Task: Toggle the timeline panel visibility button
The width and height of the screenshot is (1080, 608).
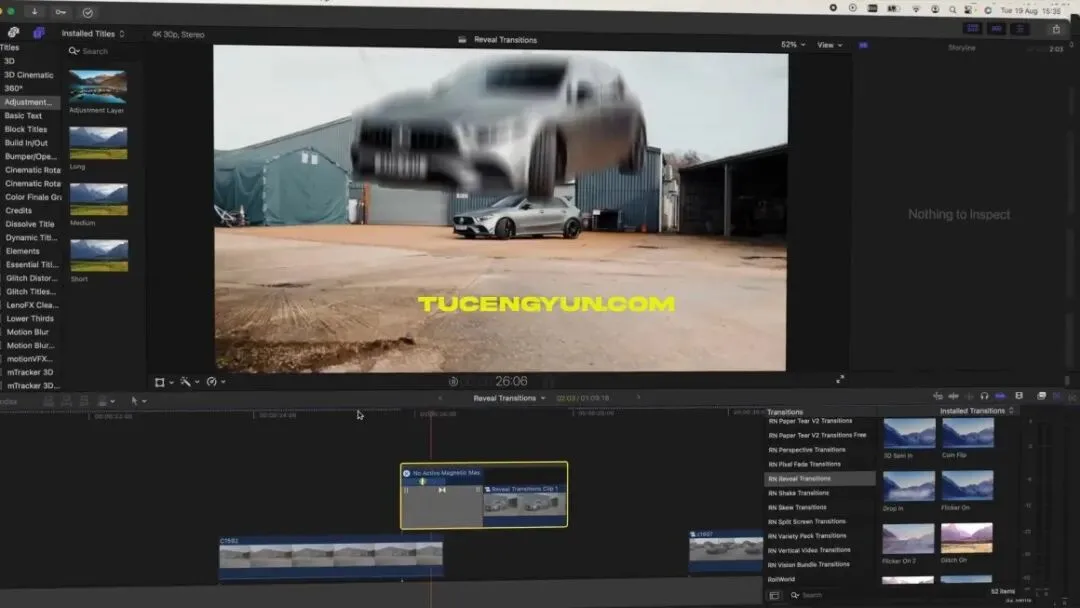Action: 996,28
